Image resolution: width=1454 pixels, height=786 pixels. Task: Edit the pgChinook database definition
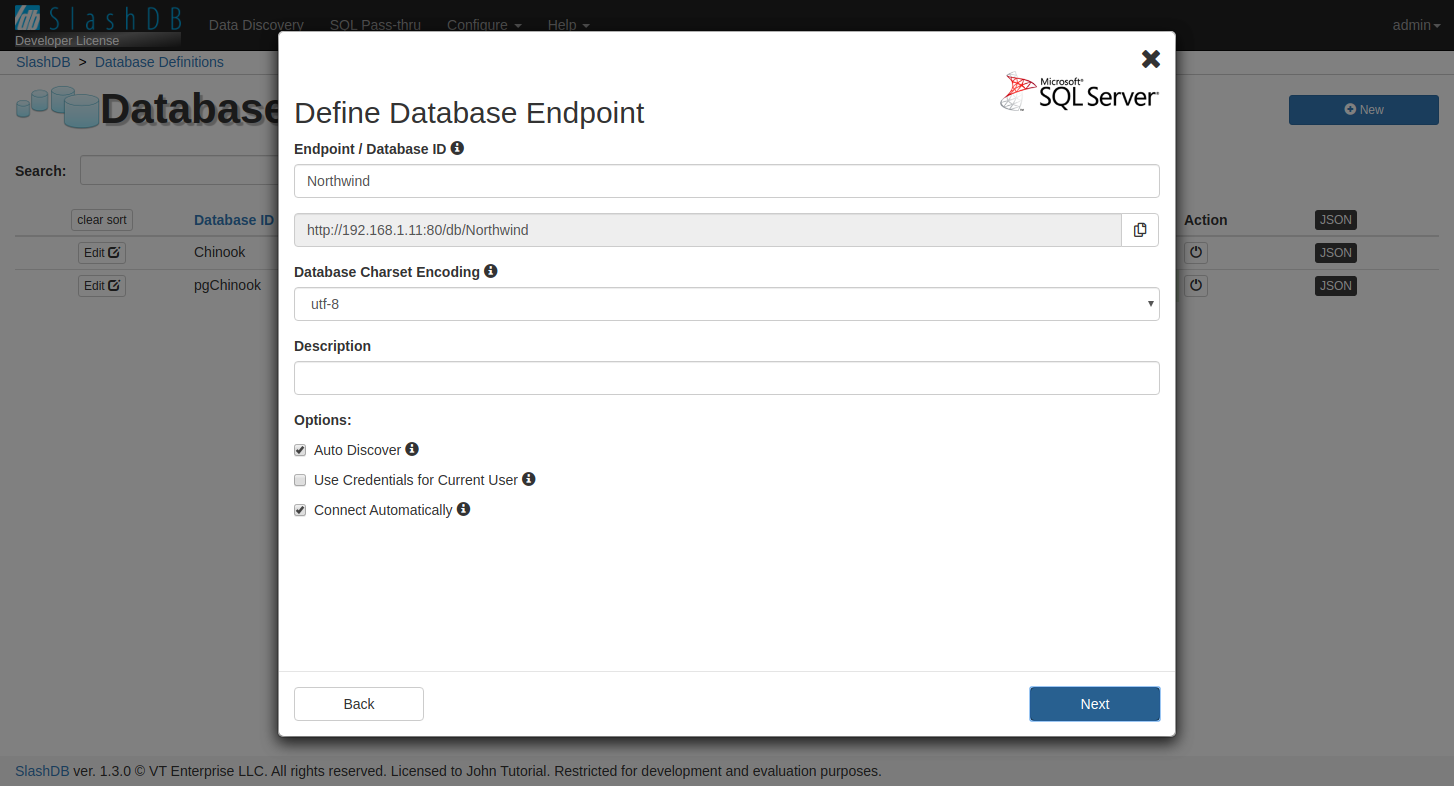point(102,286)
